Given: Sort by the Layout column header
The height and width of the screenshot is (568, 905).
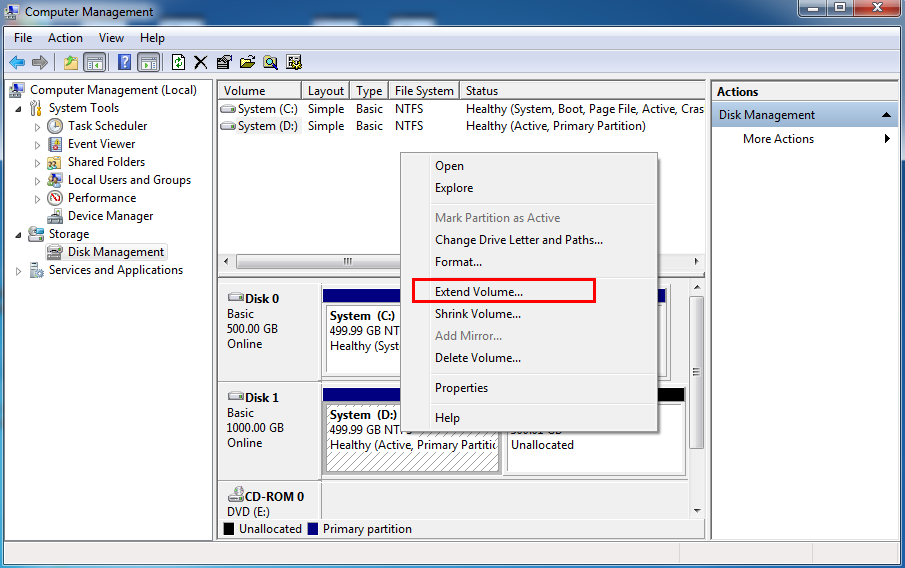Looking at the screenshot, I should (x=326, y=91).
